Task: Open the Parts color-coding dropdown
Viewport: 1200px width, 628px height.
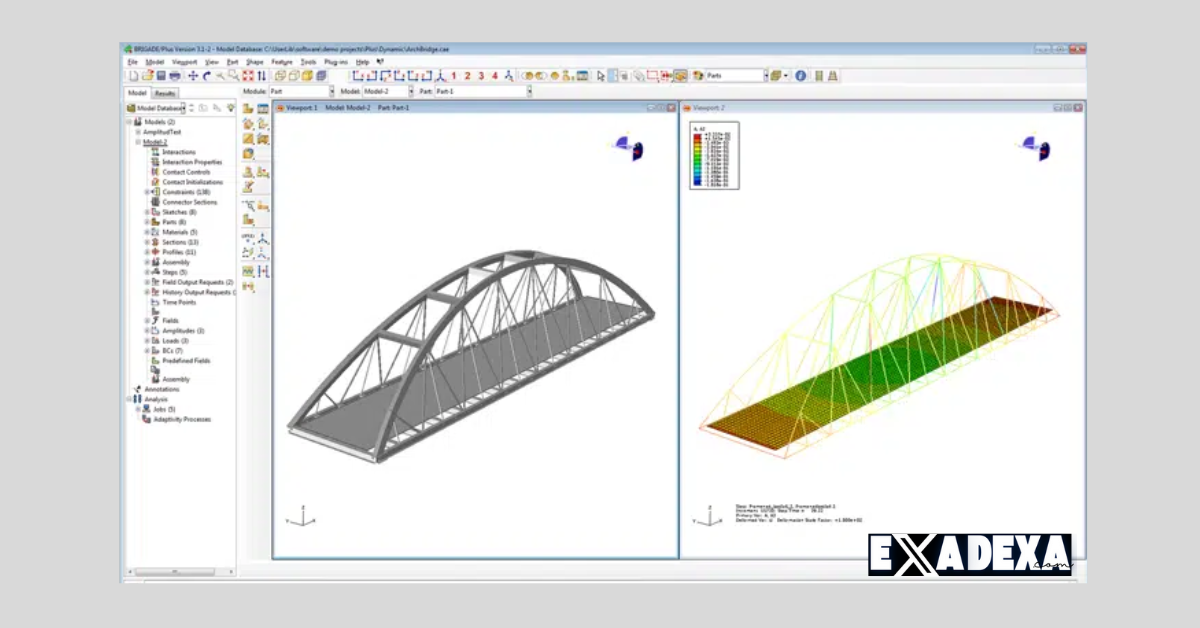Action: pos(767,76)
